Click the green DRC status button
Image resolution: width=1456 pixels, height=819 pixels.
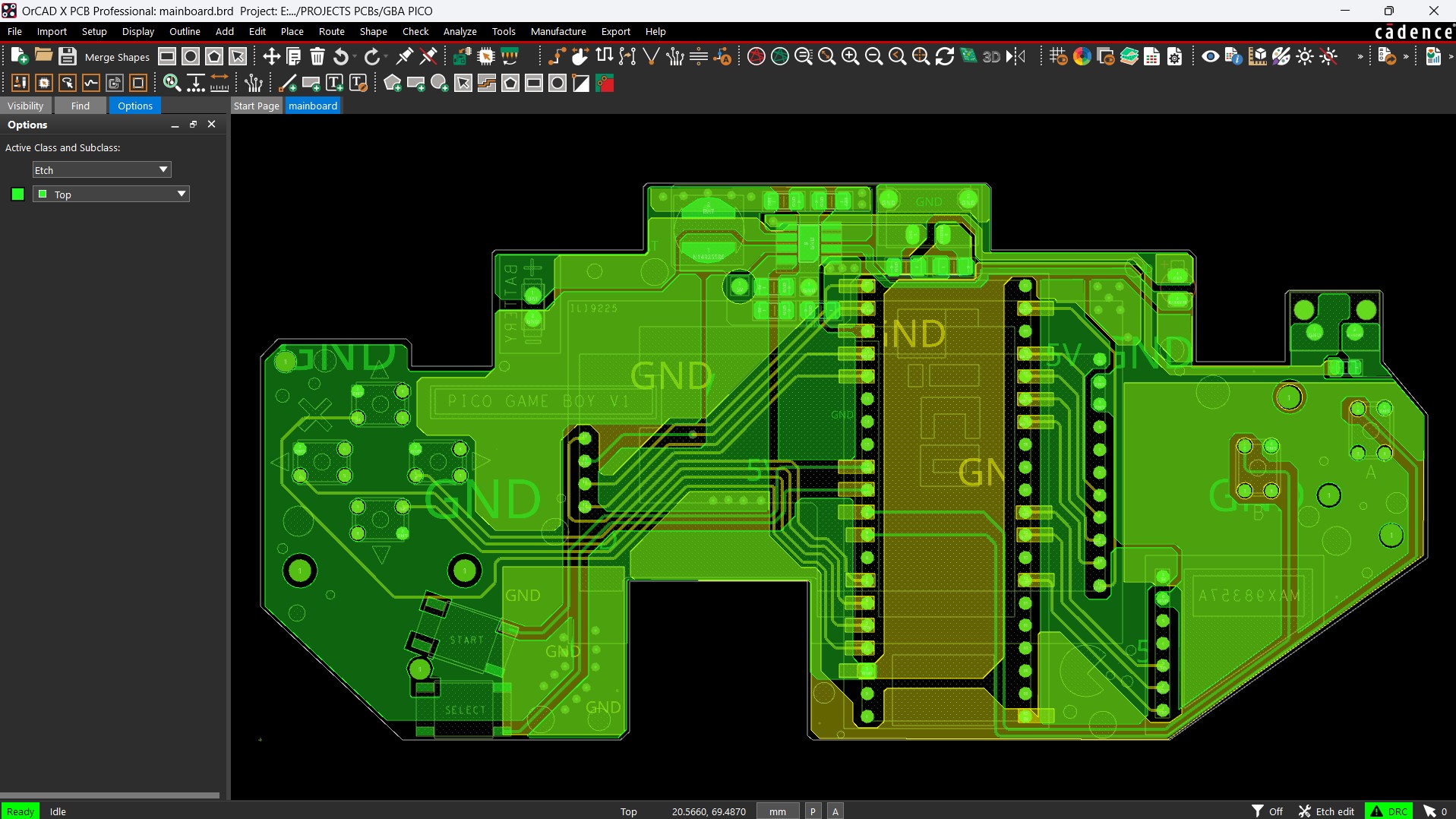click(x=1388, y=811)
